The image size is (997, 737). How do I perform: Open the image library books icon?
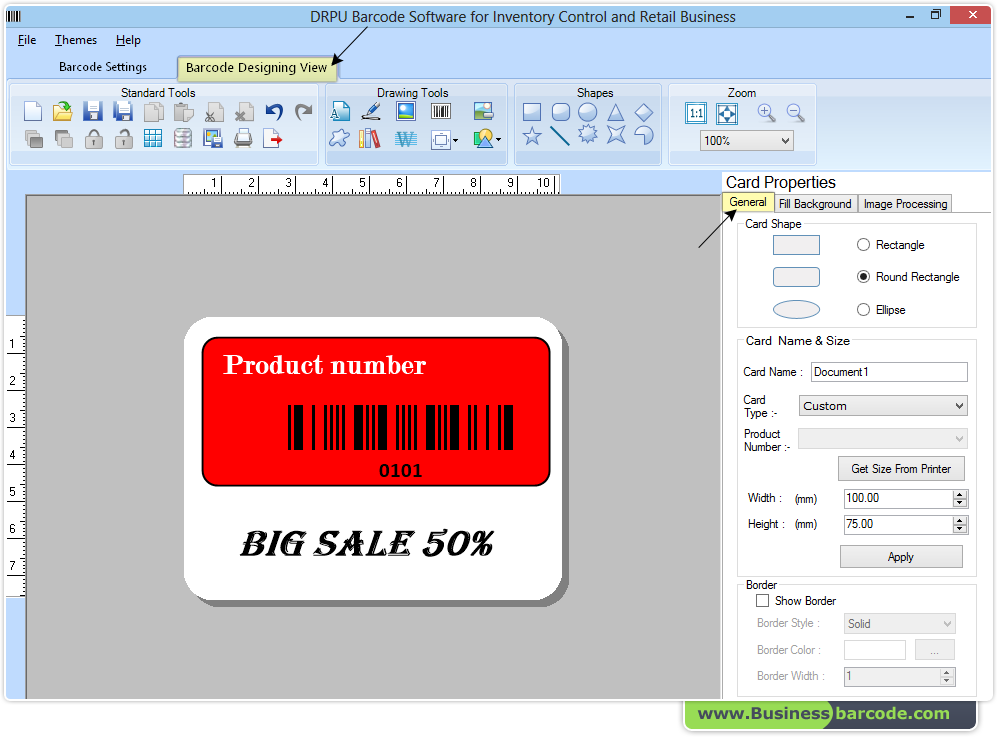click(x=369, y=138)
